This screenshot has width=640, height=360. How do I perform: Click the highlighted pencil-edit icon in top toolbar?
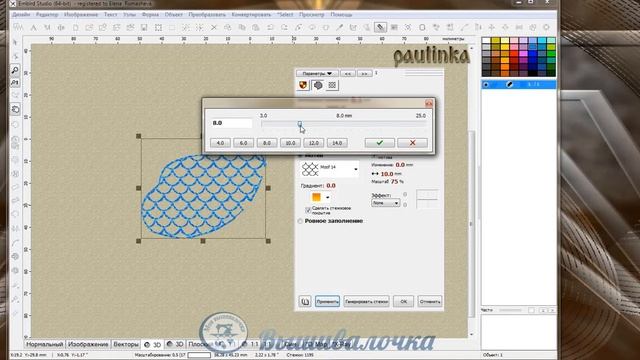point(380,28)
